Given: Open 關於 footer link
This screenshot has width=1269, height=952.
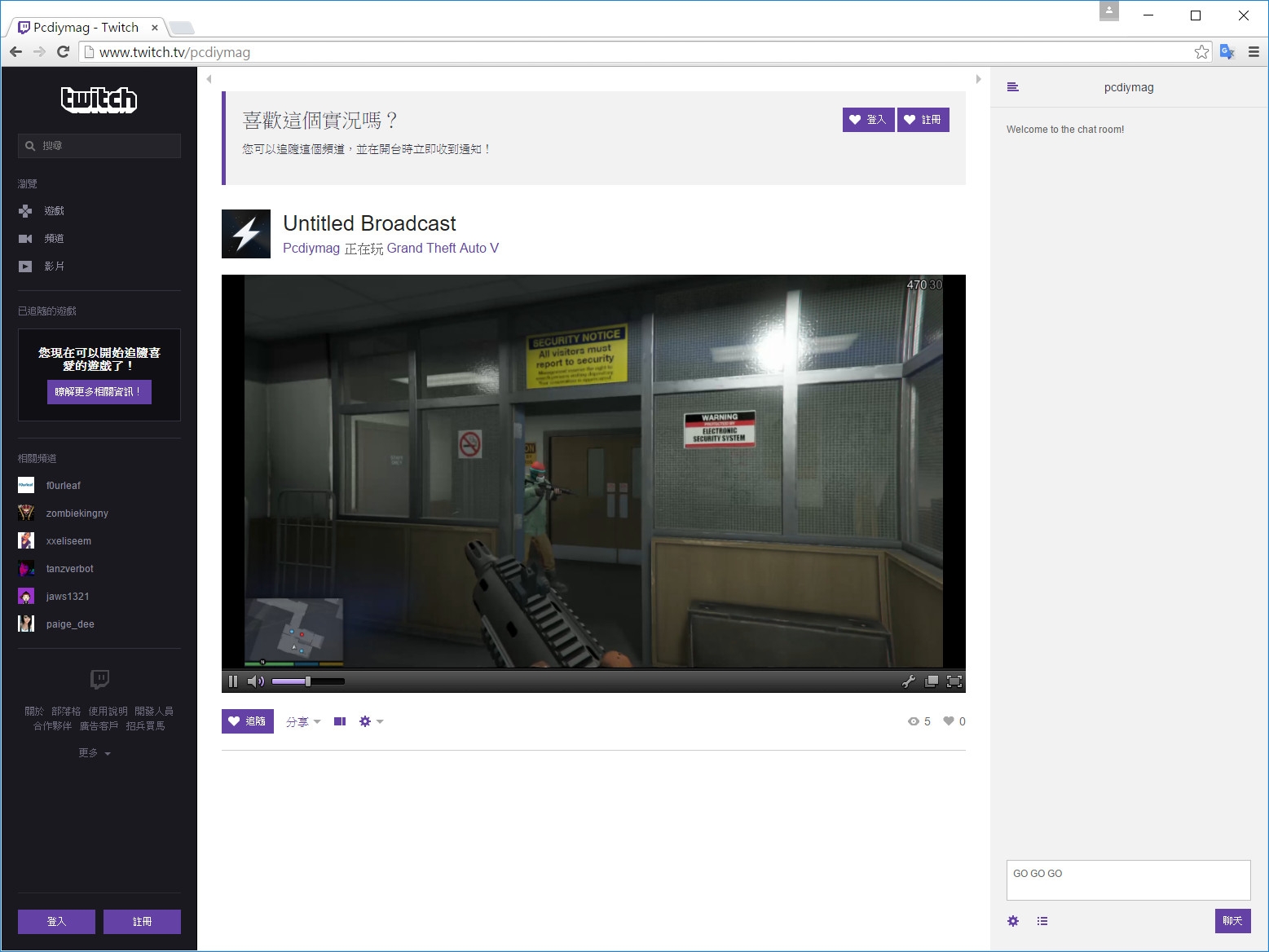Looking at the screenshot, I should (34, 712).
